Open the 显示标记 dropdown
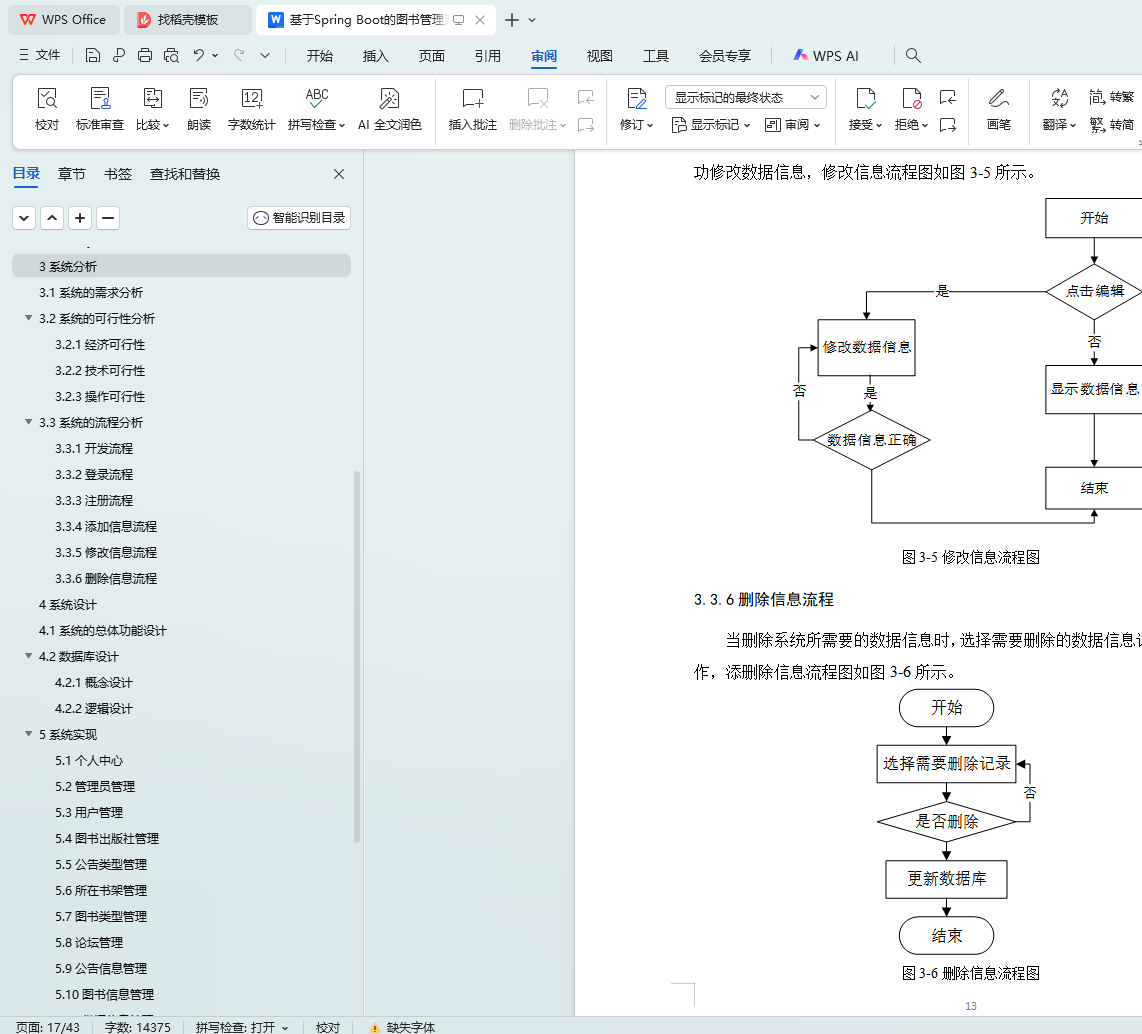1142x1034 pixels. tap(711, 125)
